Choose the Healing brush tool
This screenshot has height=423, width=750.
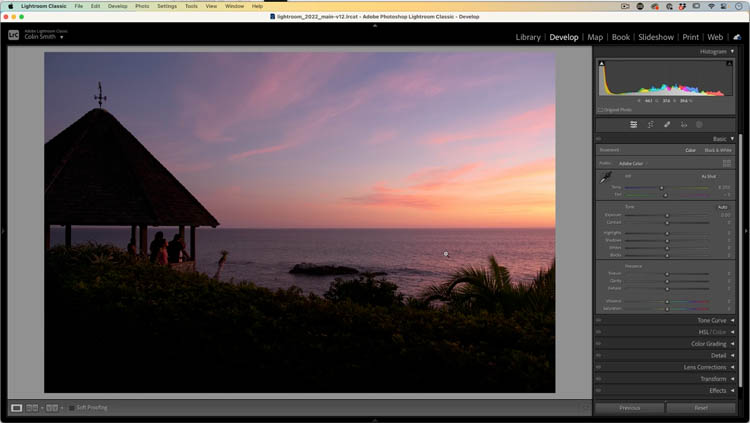(667, 125)
